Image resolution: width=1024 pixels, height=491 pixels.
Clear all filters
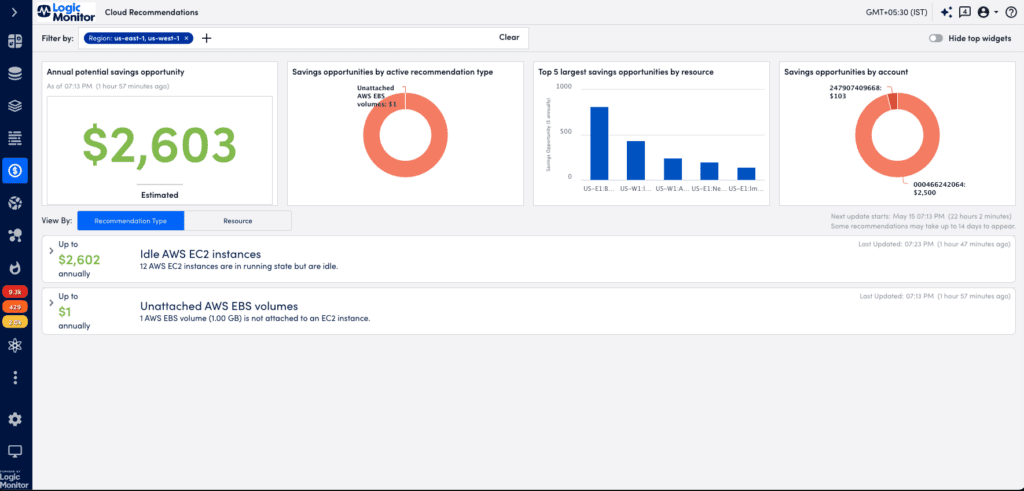click(509, 37)
